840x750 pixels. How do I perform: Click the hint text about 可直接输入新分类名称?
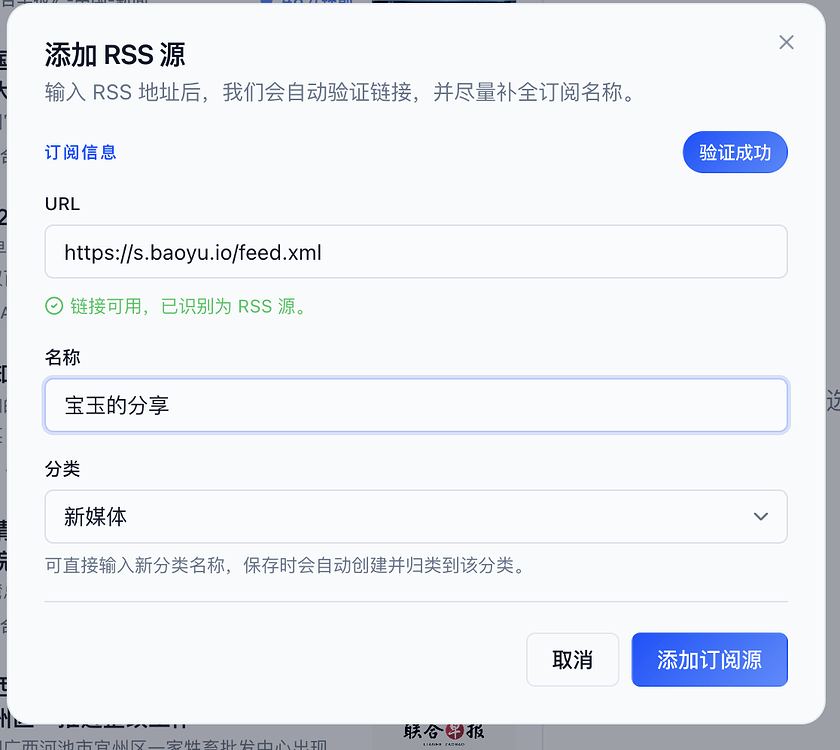point(286,565)
